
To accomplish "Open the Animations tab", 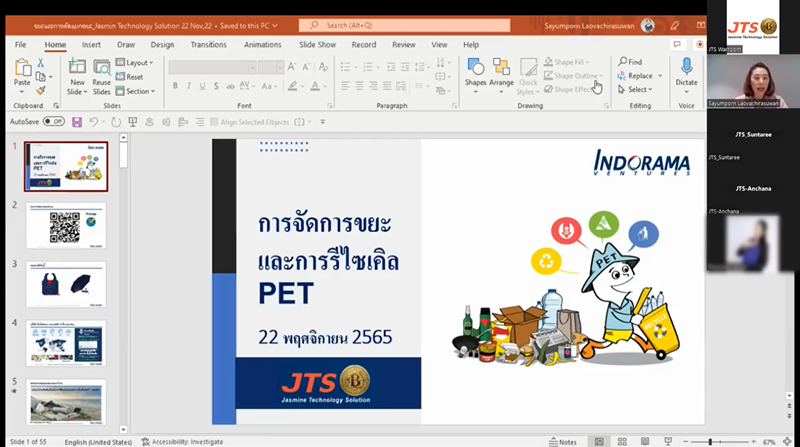I will [x=262, y=44].
